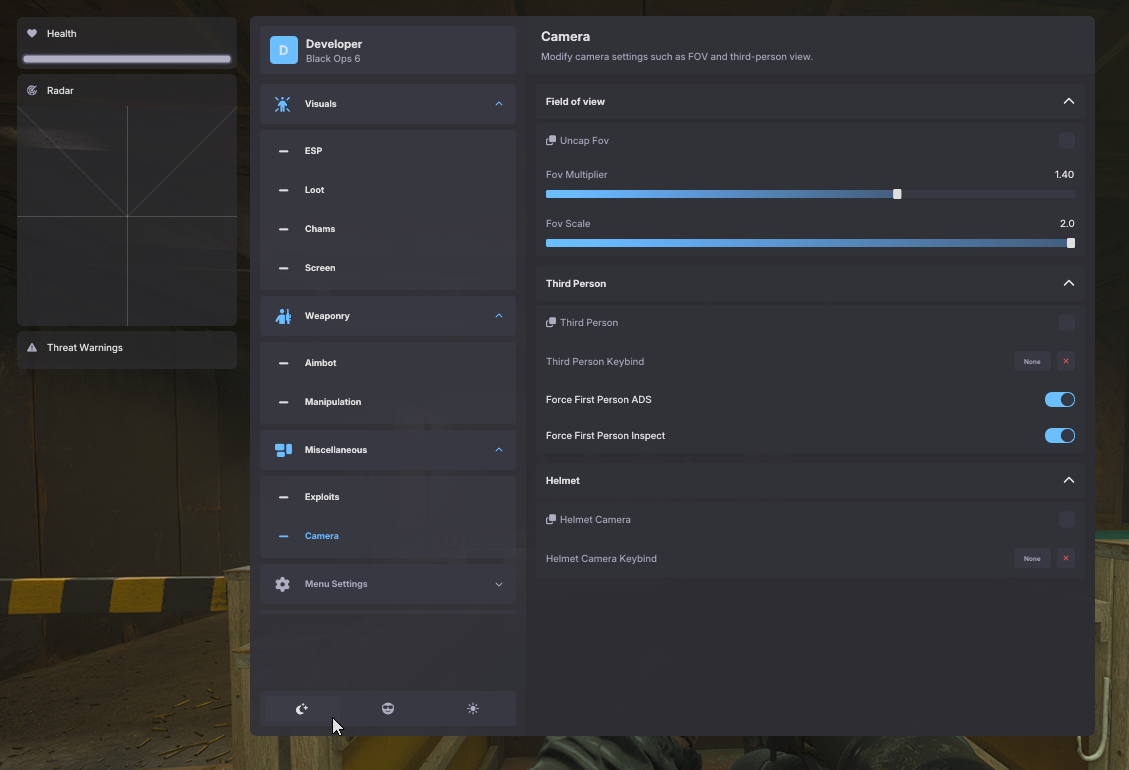The height and width of the screenshot is (770, 1129).
Task: Enable the Uncap Fov checkbox
Action: click(x=1067, y=141)
